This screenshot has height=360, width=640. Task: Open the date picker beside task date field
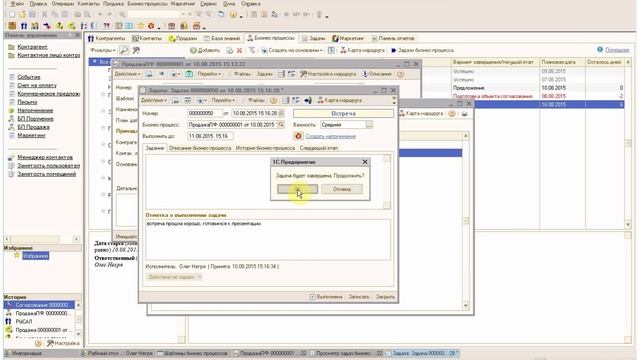(x=281, y=113)
